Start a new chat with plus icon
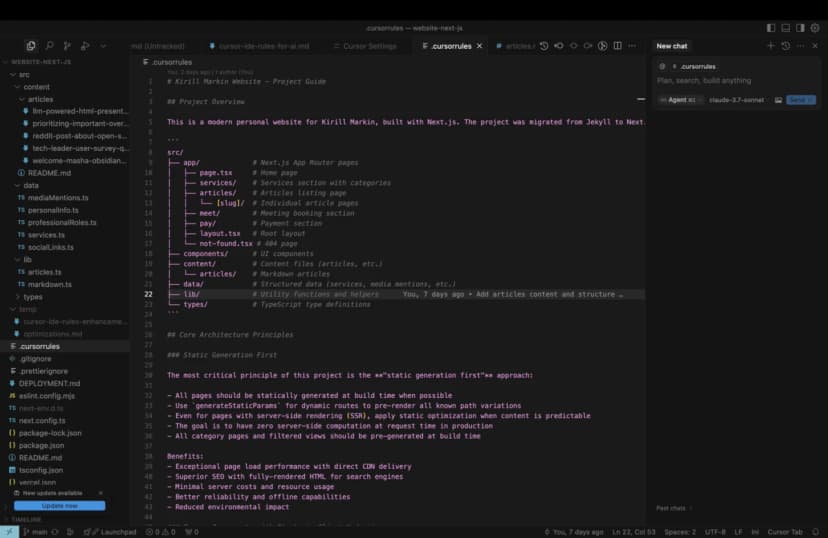Image resolution: width=828 pixels, height=538 pixels. [770, 46]
